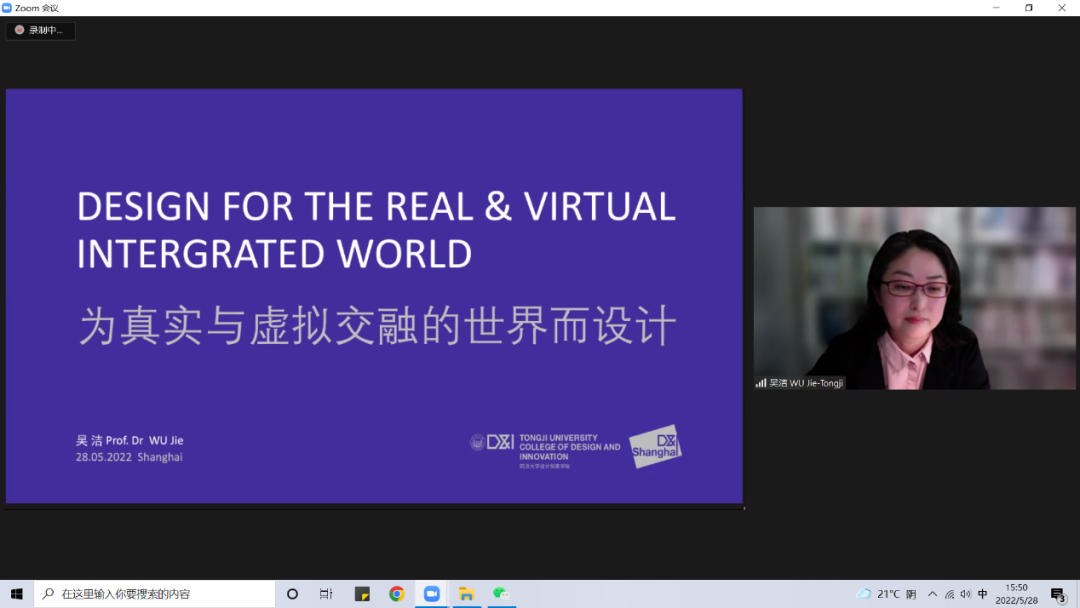Toggle the 中 input method indicator
Screen dimensions: 1080x608
[x=983, y=594]
